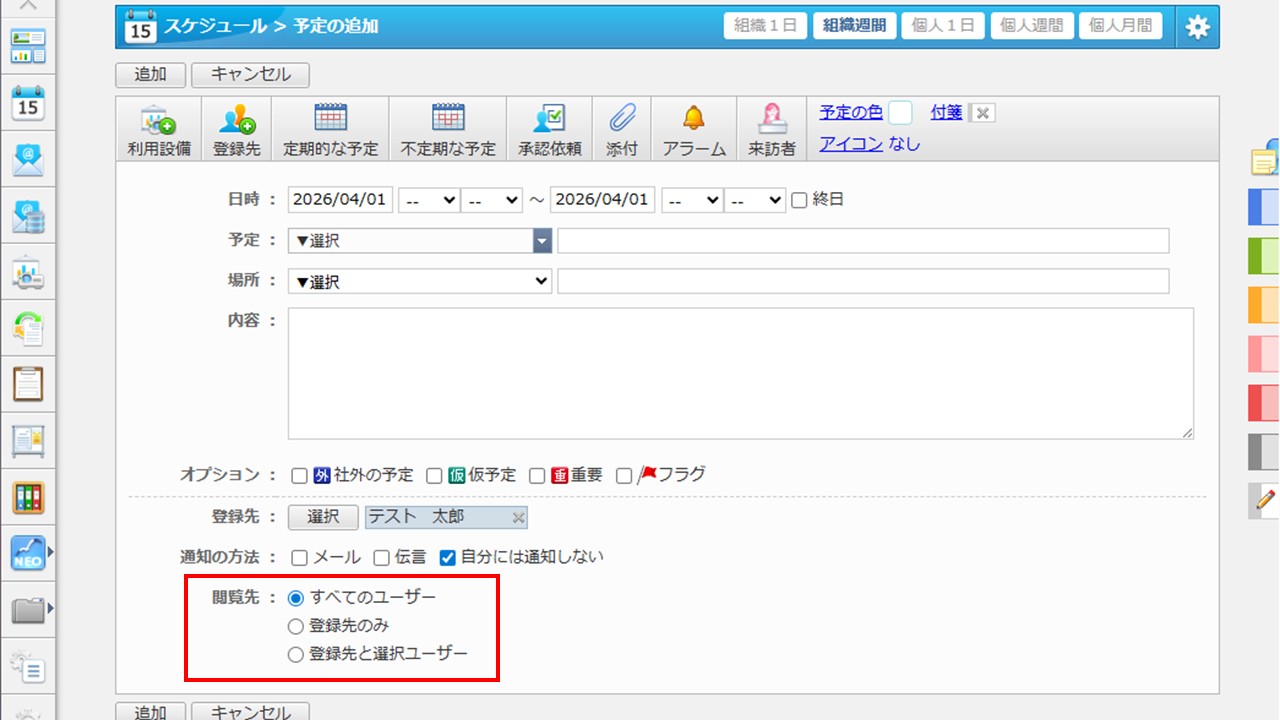Open settings with the gear icon
The height and width of the screenshot is (720, 1280).
(x=1197, y=27)
